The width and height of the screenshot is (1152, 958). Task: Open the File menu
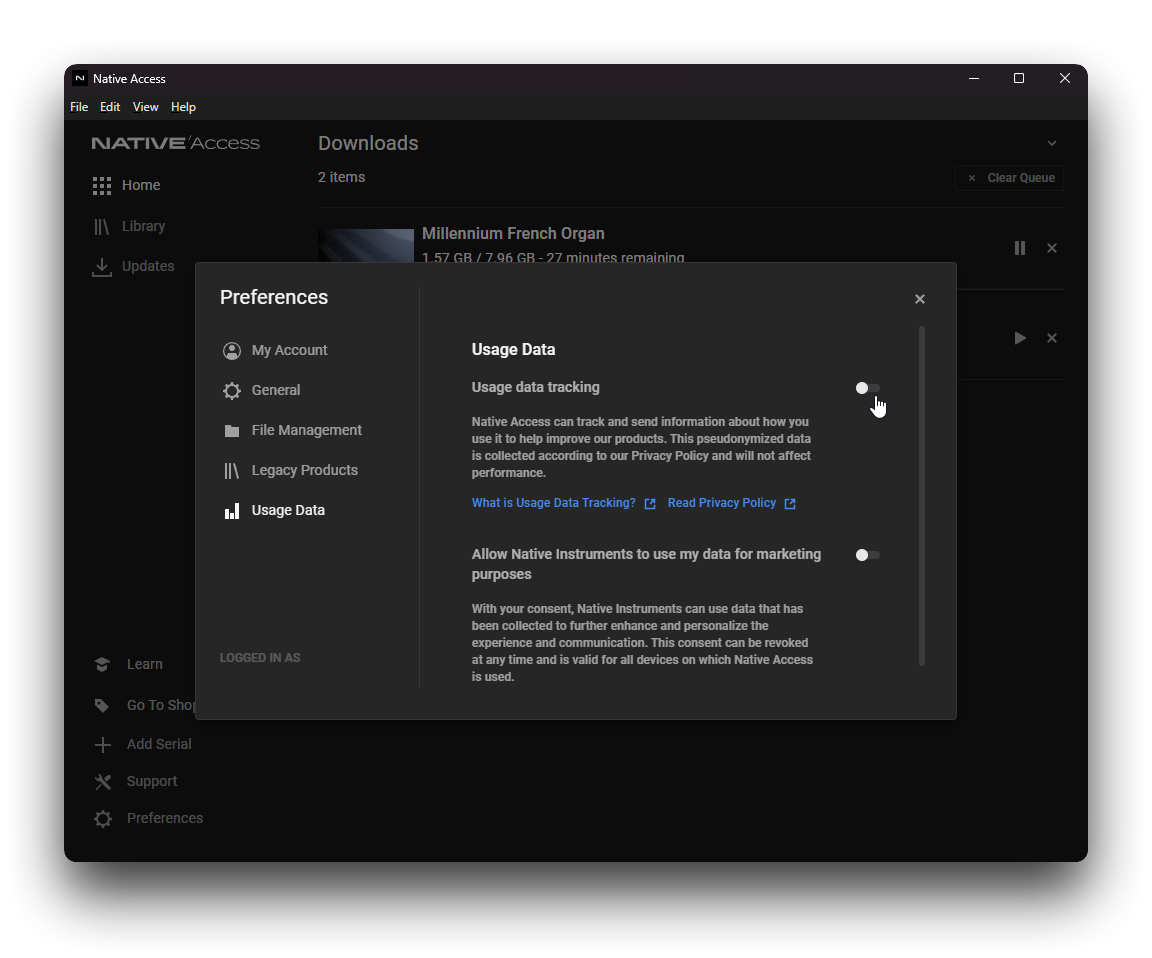coord(79,107)
